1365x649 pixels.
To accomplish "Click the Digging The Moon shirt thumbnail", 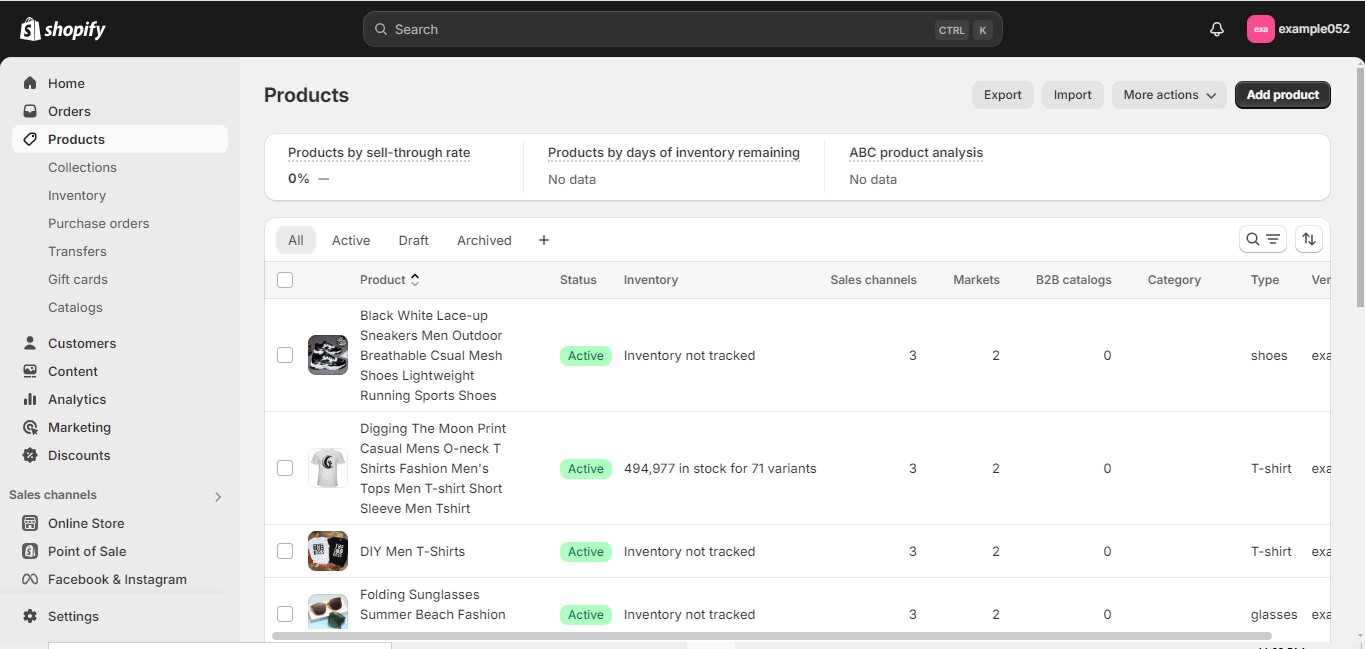I will pyautogui.click(x=327, y=467).
